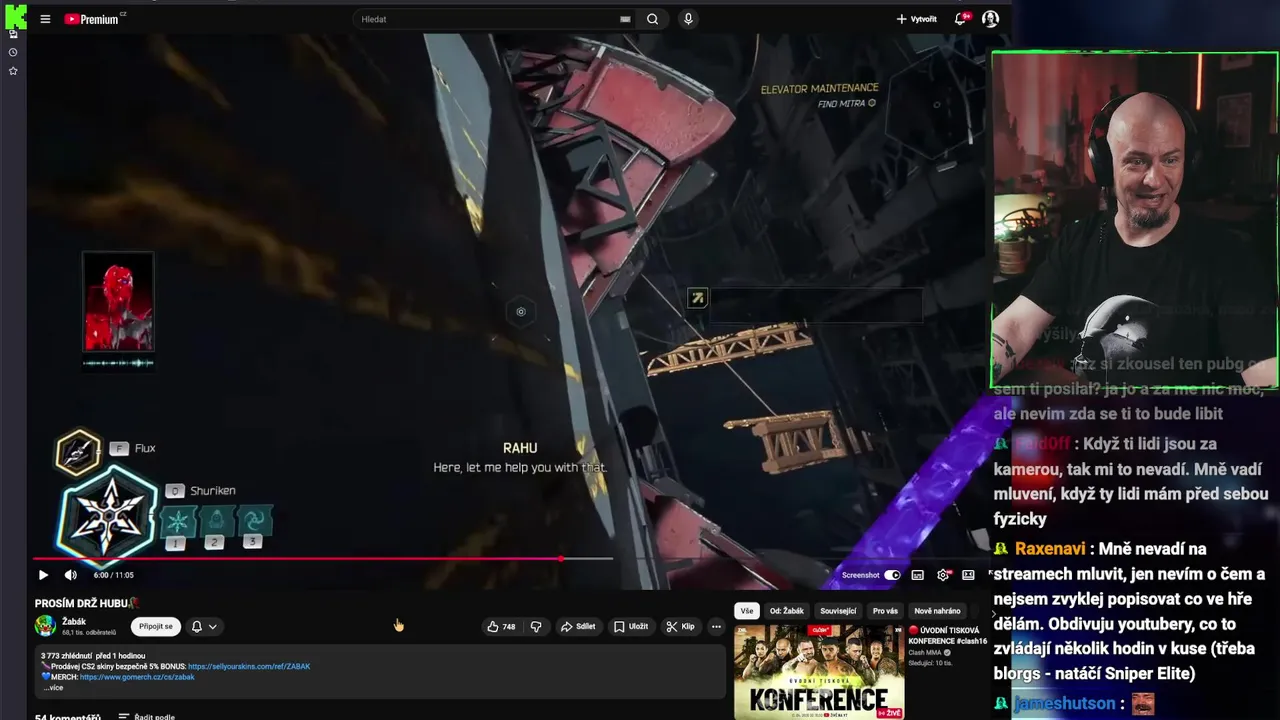This screenshot has width=1280, height=720.
Task: Open the account avatar menu
Action: (x=990, y=19)
